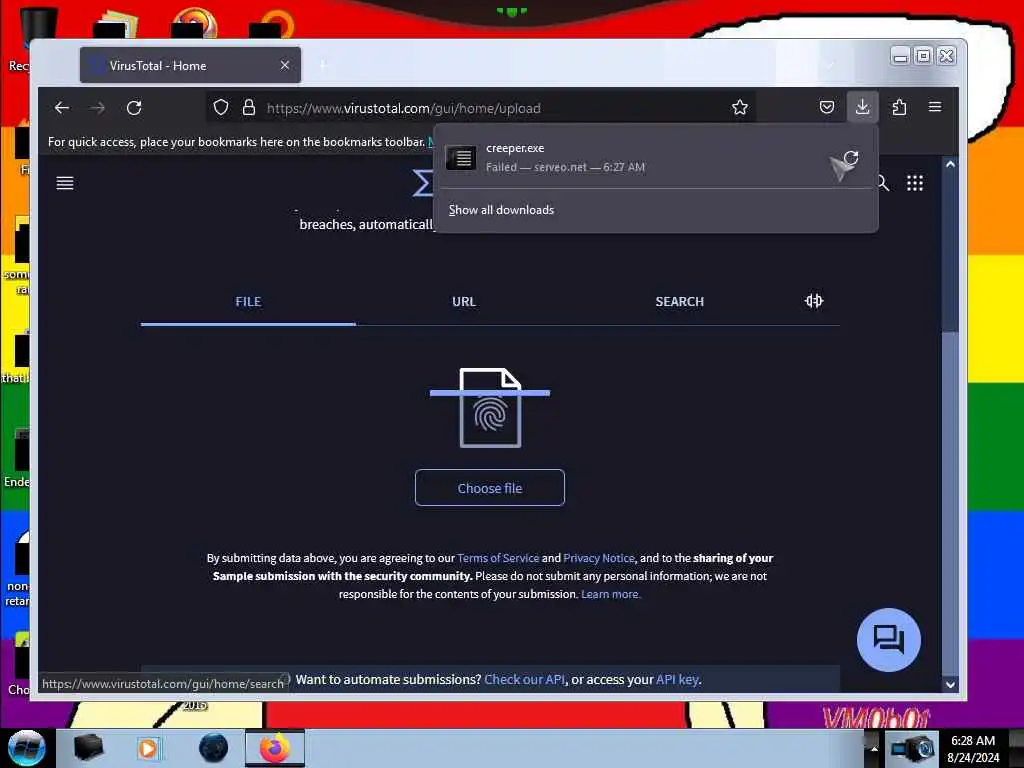Switch to the SEARCH tab
Viewport: 1024px width, 768px height.
[679, 302]
